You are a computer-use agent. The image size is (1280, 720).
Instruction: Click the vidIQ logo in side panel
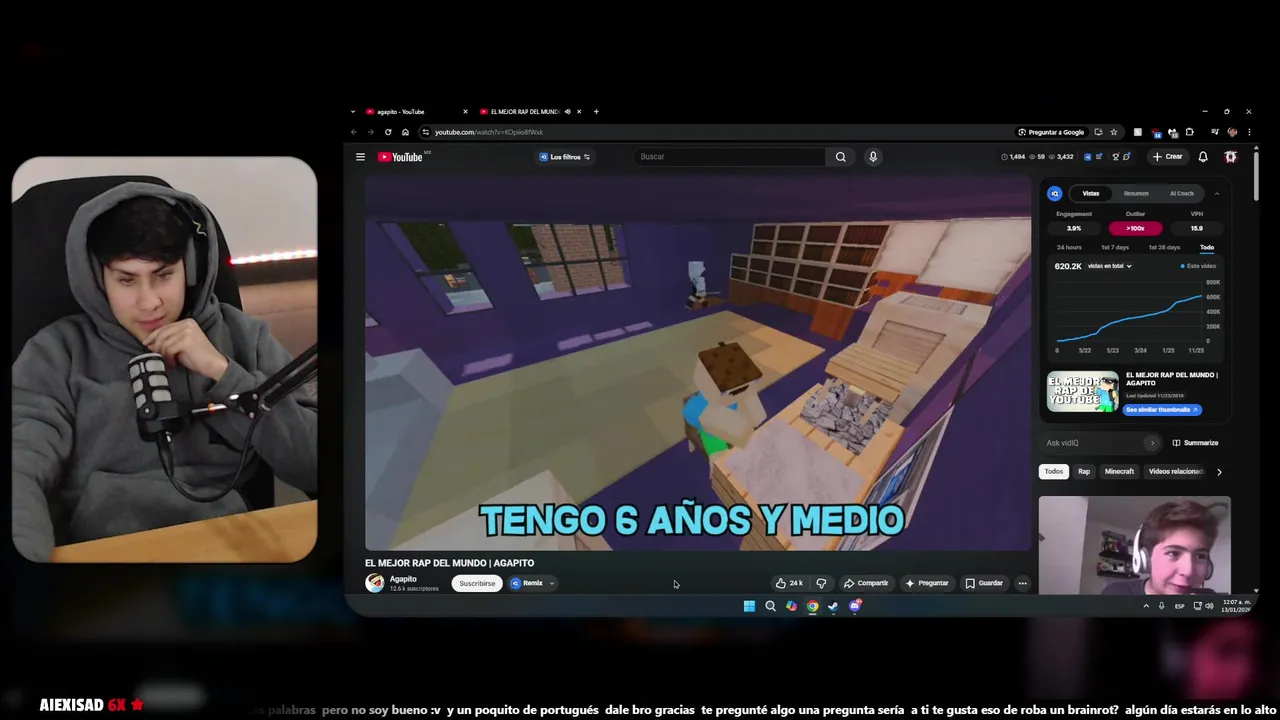click(x=1054, y=193)
